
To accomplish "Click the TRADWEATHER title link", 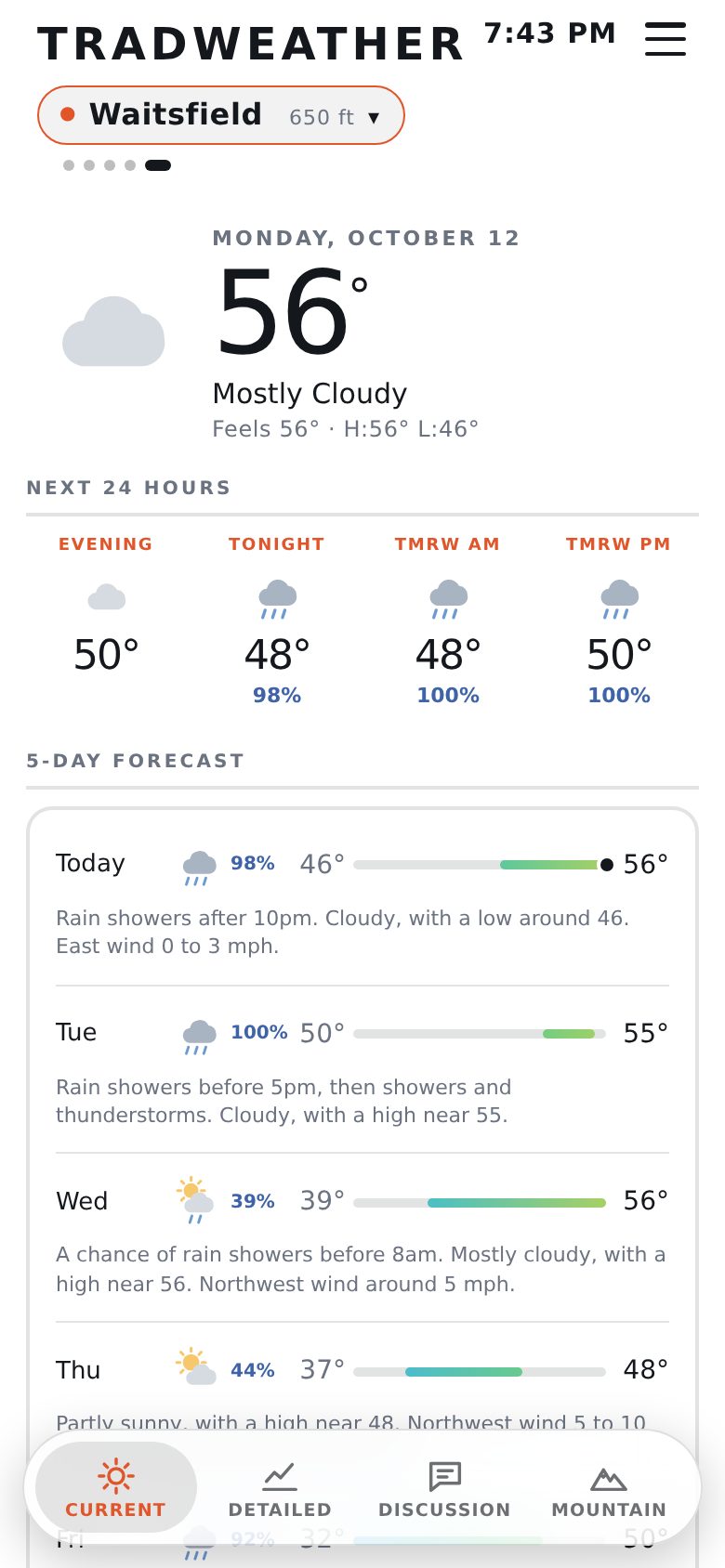I will click(251, 44).
